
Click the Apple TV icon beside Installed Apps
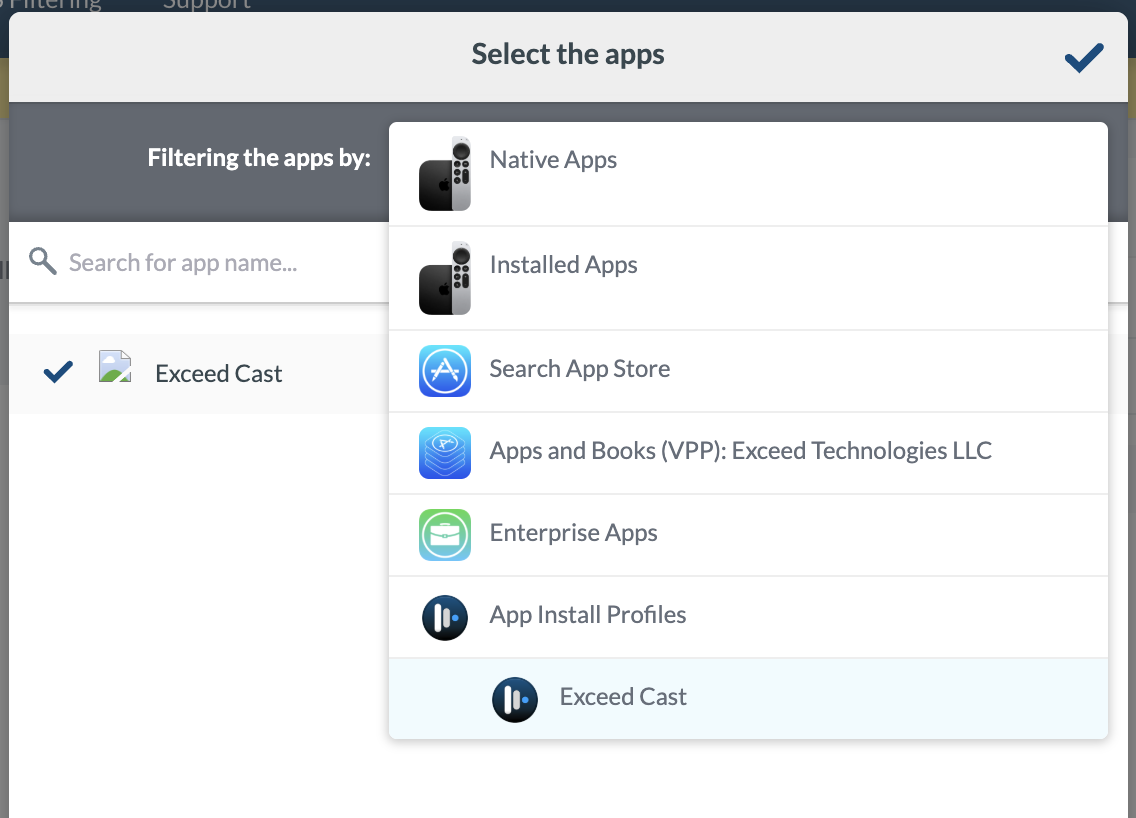tap(445, 278)
